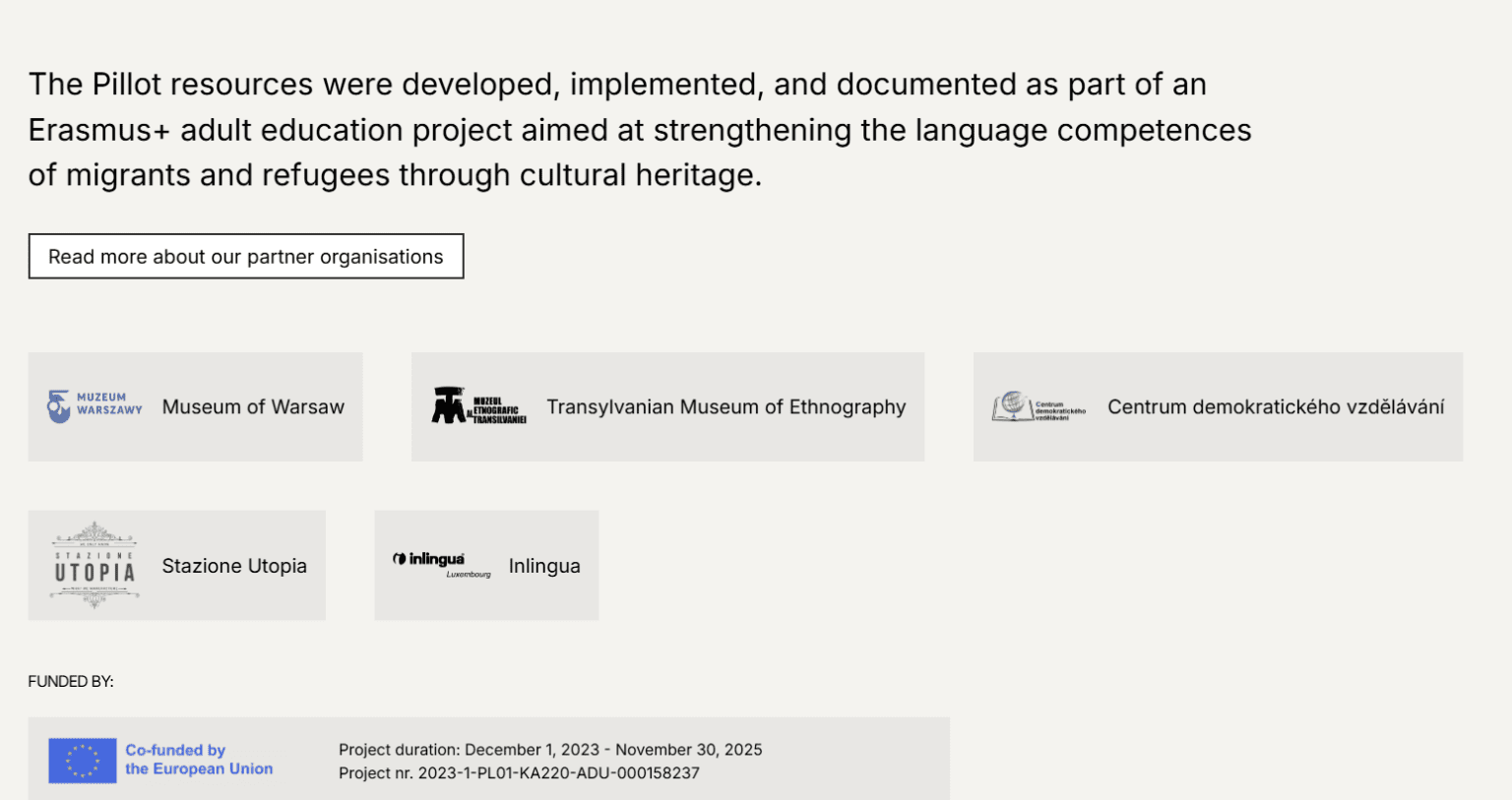Open the Centrum demokratického vzdělávání text link
Screen dimensions: 1512x800
pos(1275,407)
